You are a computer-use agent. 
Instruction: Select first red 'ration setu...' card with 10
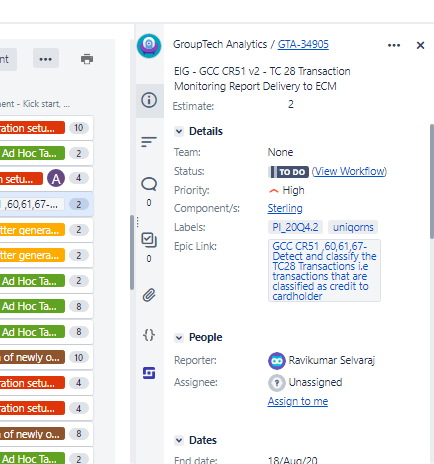point(46,128)
